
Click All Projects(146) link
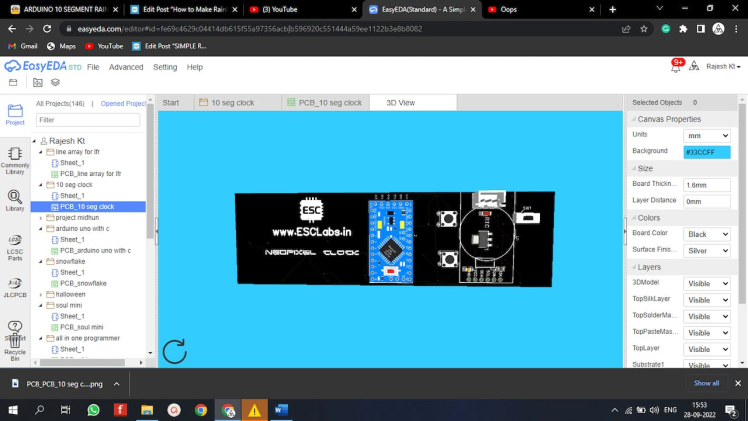pyautogui.click(x=60, y=103)
